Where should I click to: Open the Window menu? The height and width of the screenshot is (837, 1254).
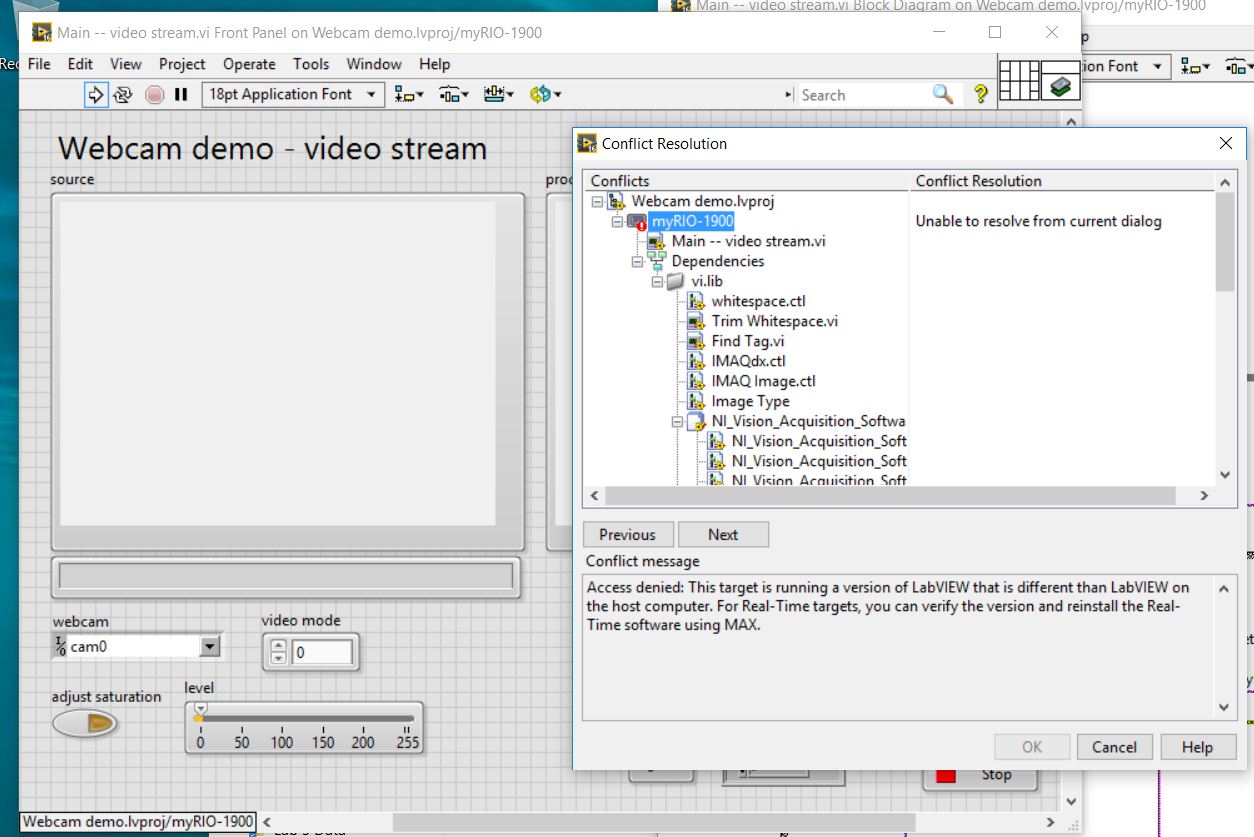click(374, 63)
